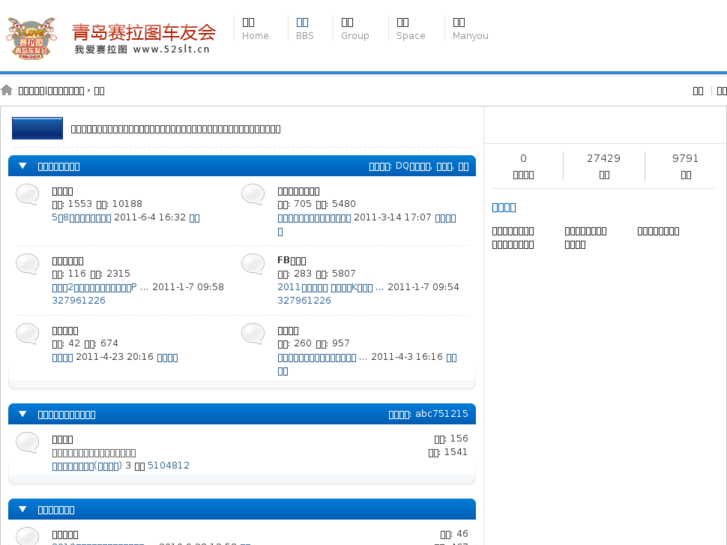This screenshot has height=545, width=727.
Task: Click bubble icon of forum with 156 threads
Action: (x=27, y=442)
